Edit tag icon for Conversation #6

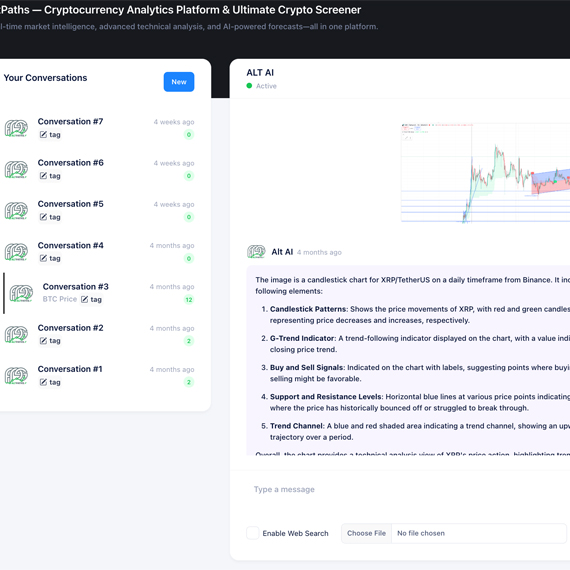(x=43, y=176)
